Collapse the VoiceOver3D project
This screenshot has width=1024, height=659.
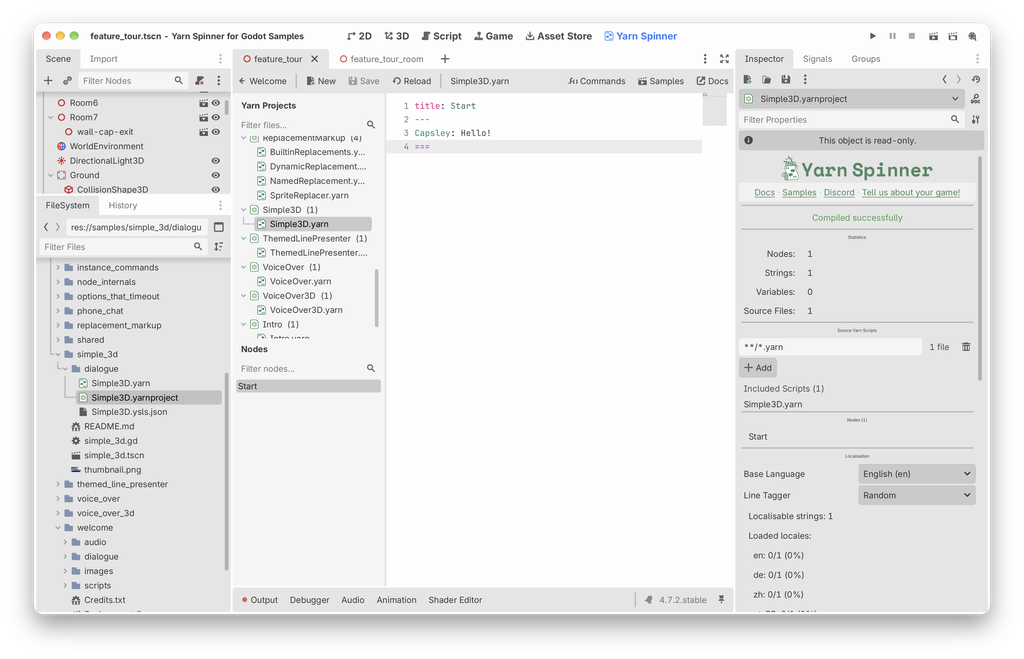(244, 296)
